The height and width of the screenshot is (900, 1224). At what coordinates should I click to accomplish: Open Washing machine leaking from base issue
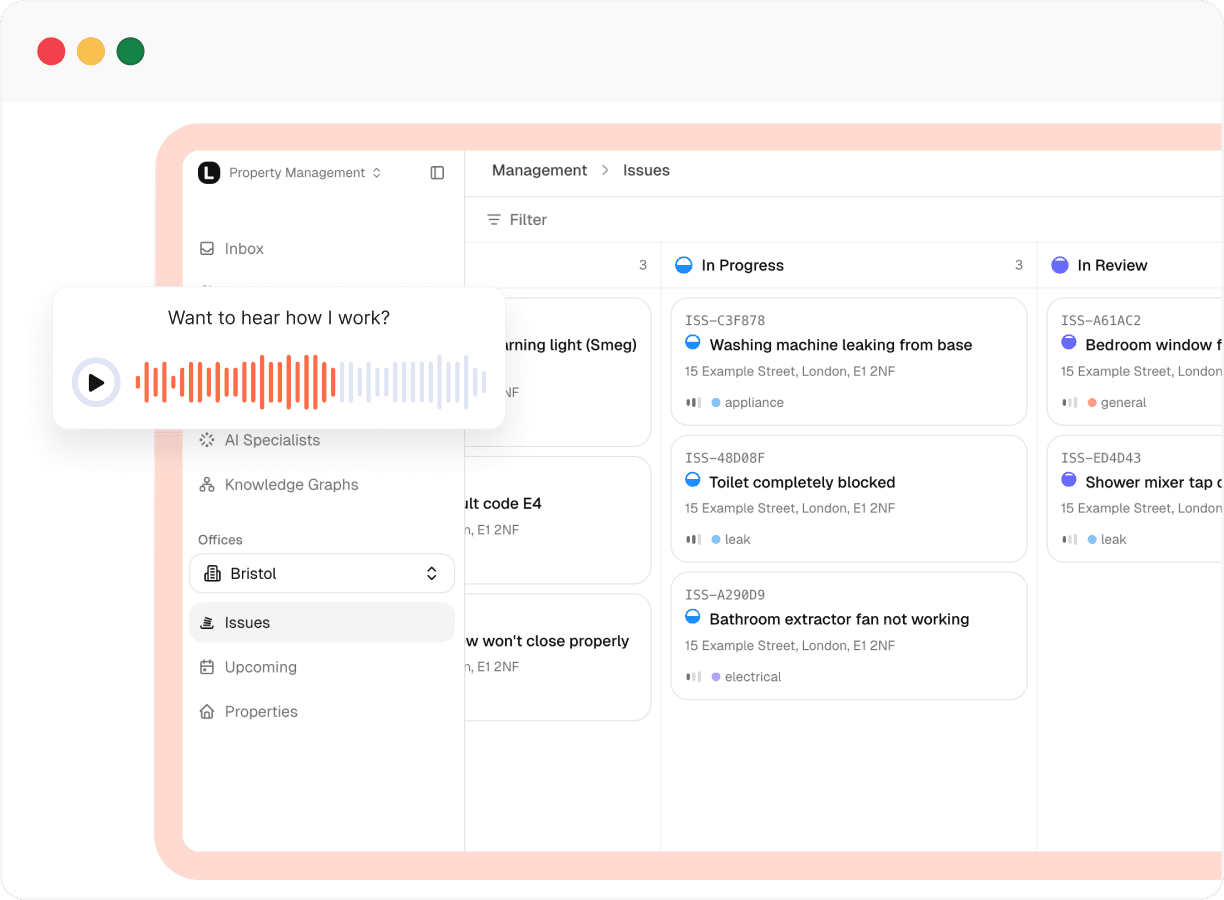point(840,345)
